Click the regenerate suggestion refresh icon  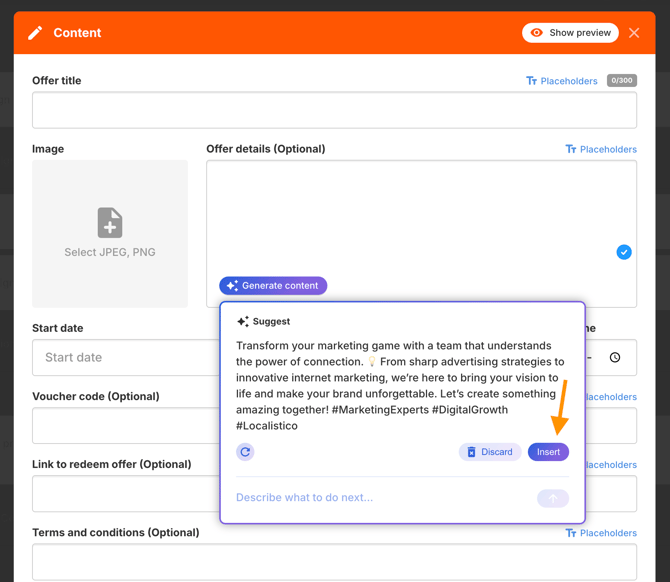point(245,452)
